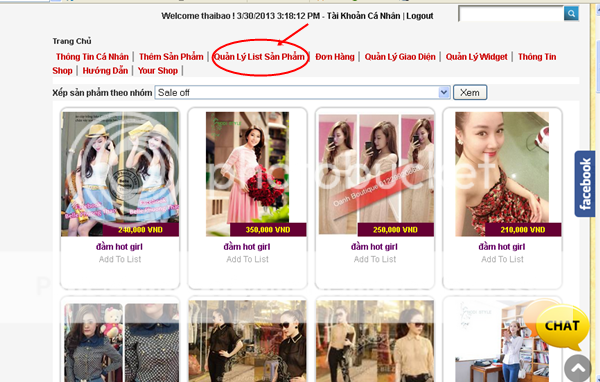600x382 pixels.
Task: Open the polka-dot shirt product thumbnail
Action: (121, 342)
